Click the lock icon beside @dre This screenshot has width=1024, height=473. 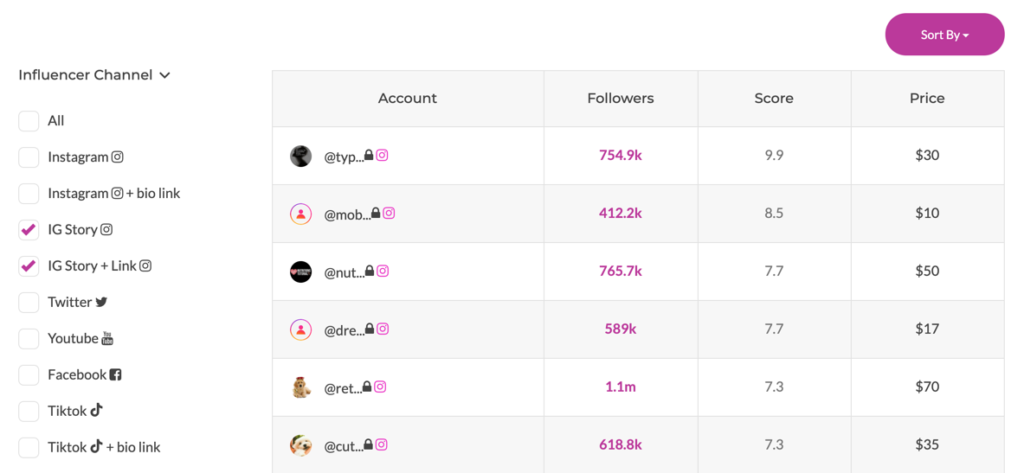(368, 329)
